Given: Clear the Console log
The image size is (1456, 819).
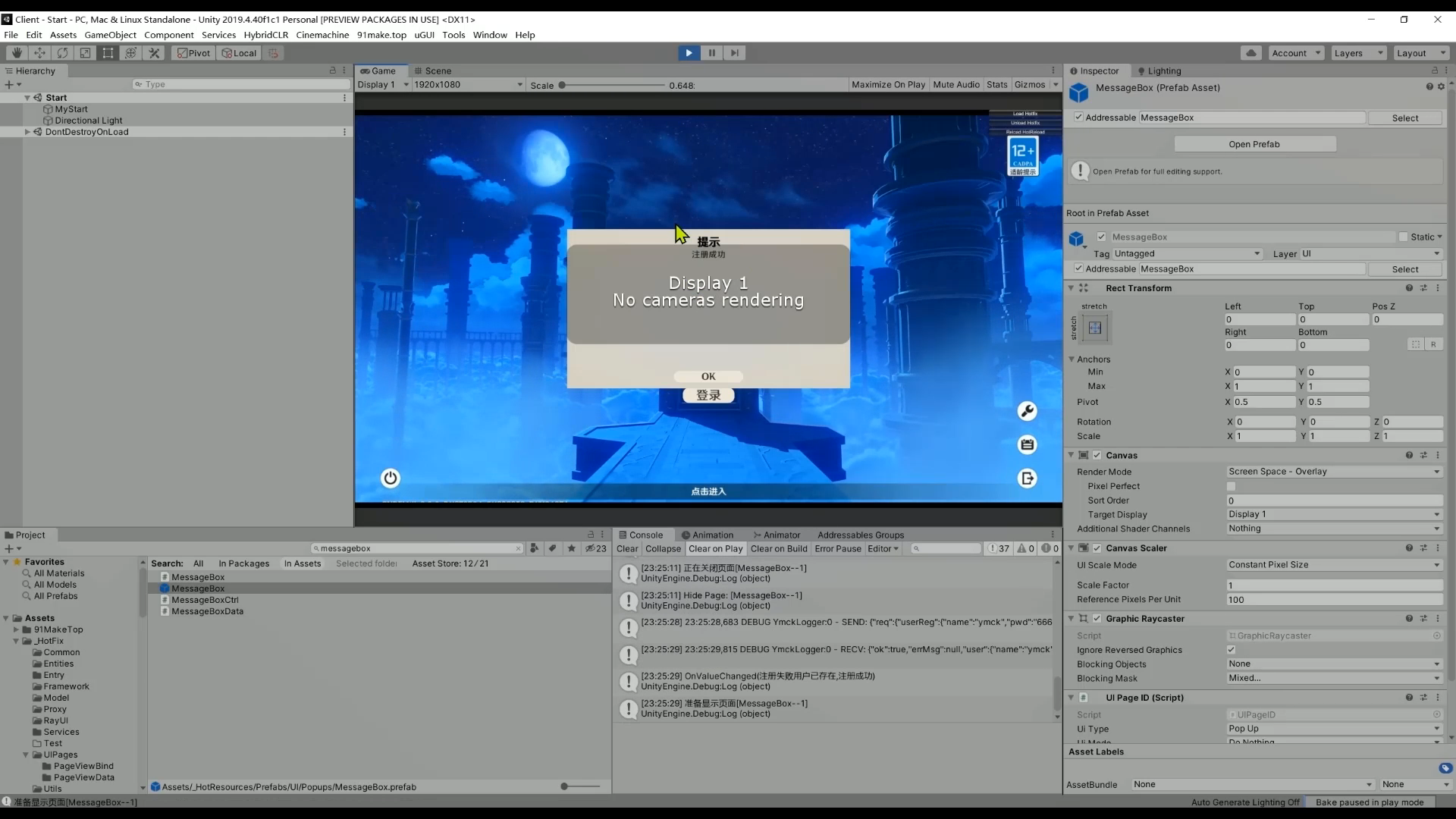Looking at the screenshot, I should 627,548.
